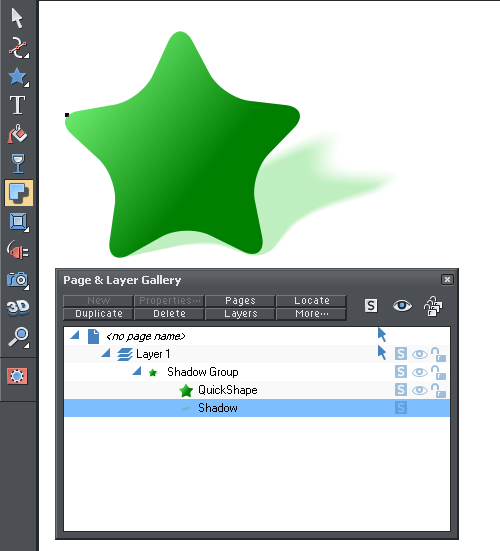
Task: Activate the Text tool
Action: (x=18, y=105)
